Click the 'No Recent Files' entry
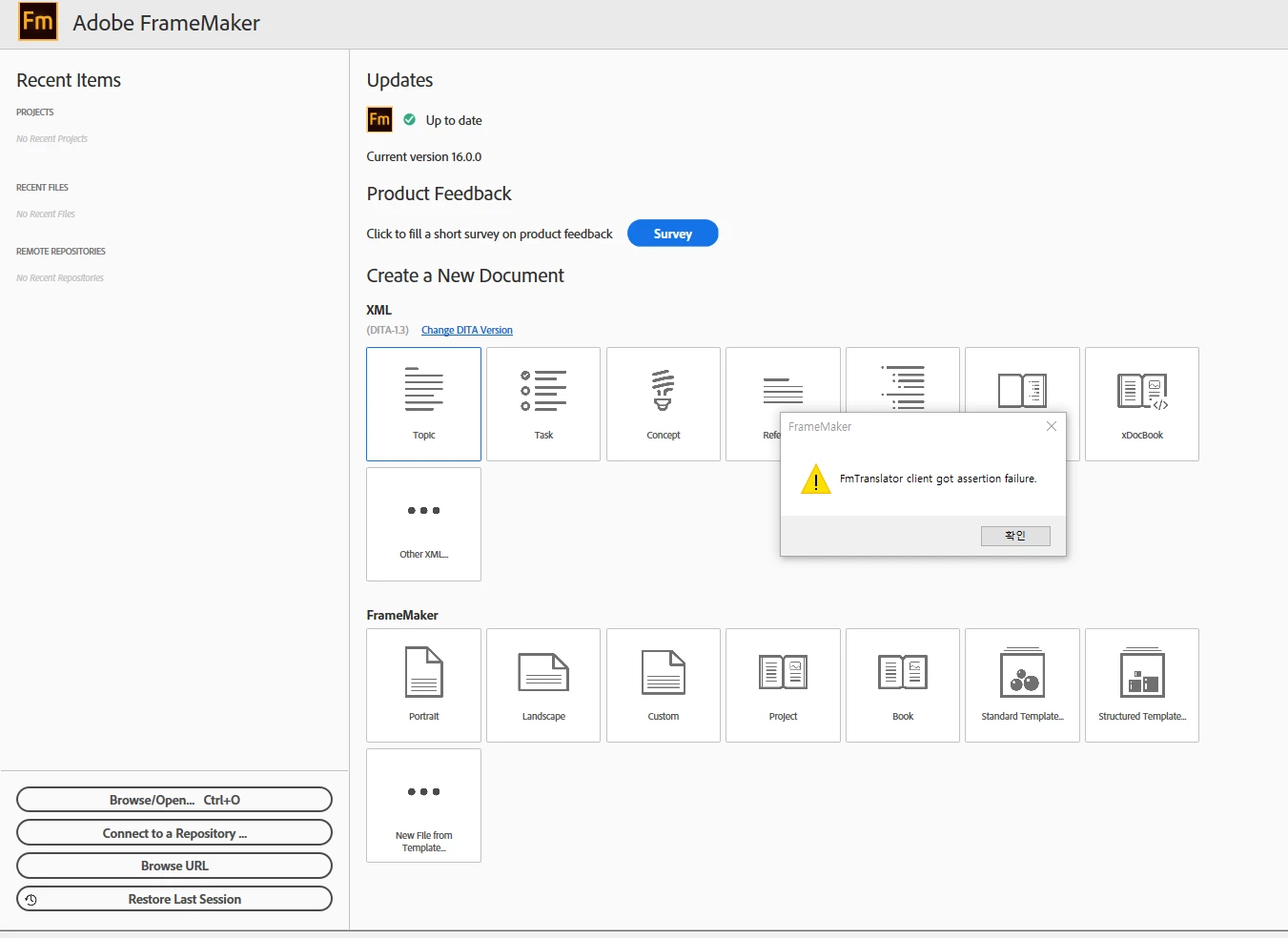 click(x=46, y=214)
